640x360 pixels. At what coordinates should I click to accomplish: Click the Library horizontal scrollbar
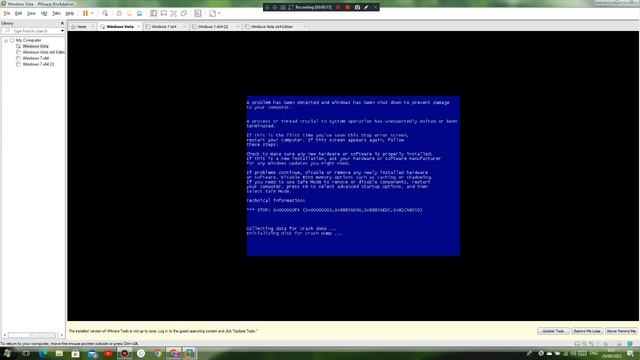click(x=32, y=335)
